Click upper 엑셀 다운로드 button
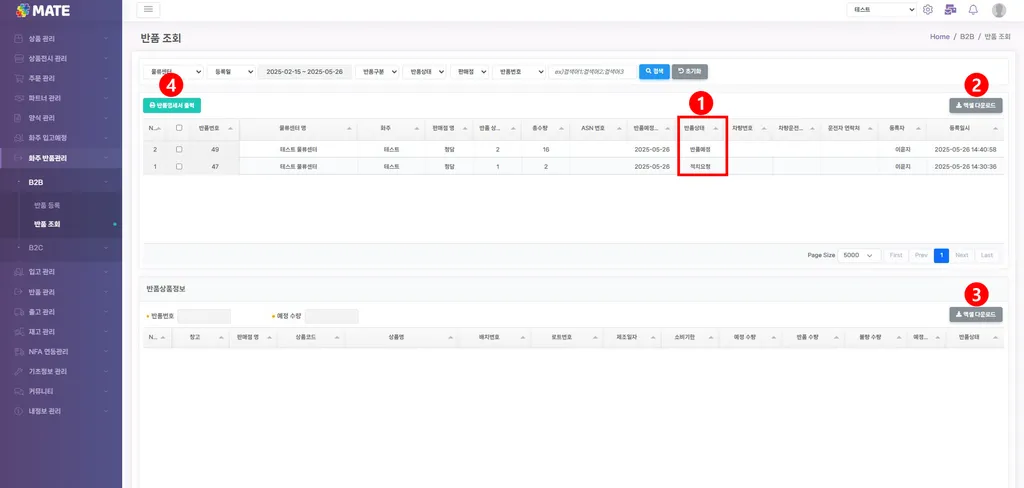The width and height of the screenshot is (1024, 488). (x=976, y=105)
